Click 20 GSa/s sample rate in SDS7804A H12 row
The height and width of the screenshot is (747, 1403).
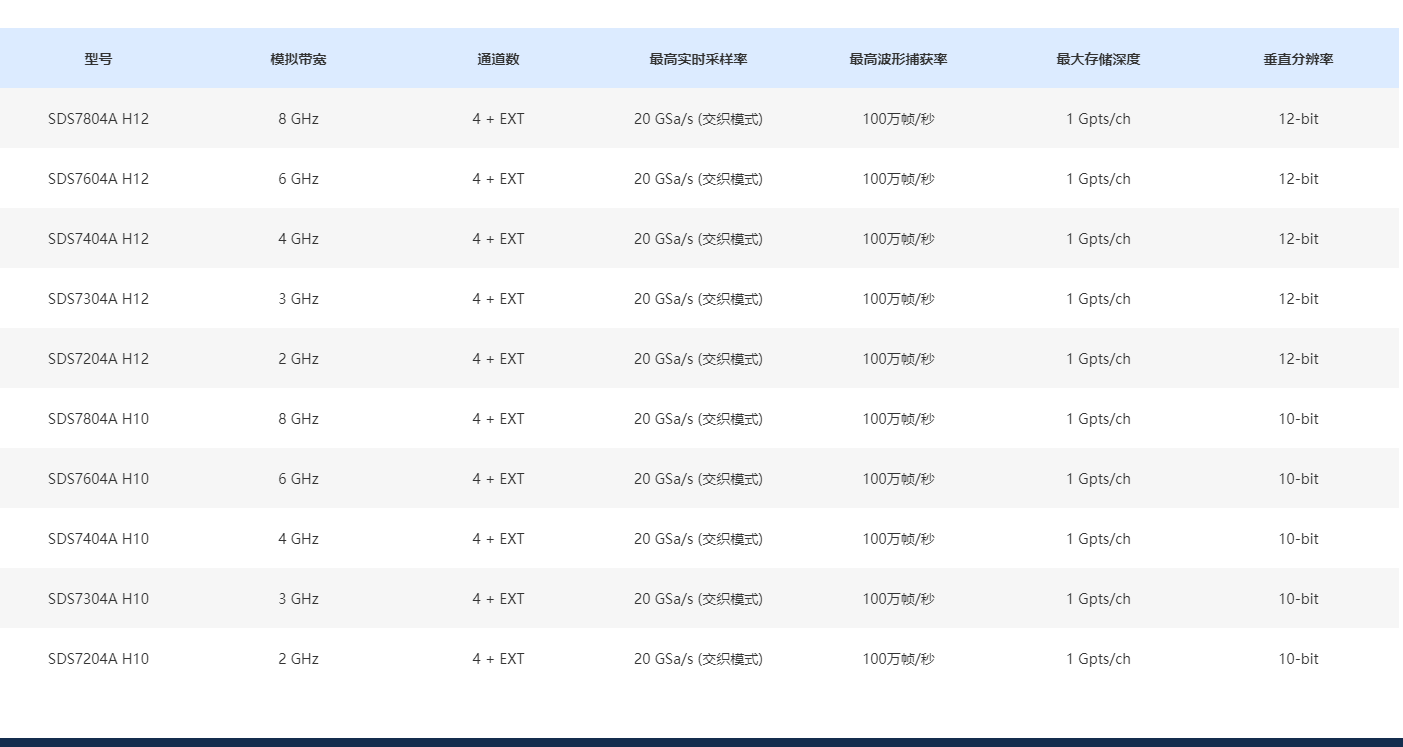pyautogui.click(x=698, y=119)
